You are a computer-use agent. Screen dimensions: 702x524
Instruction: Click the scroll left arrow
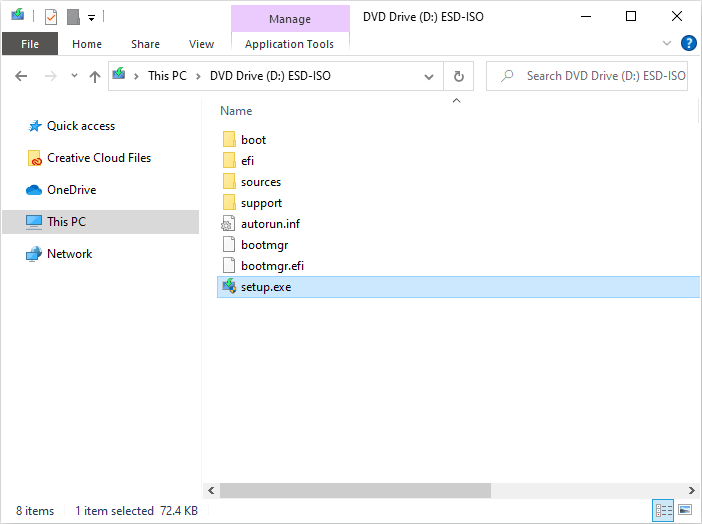211,490
